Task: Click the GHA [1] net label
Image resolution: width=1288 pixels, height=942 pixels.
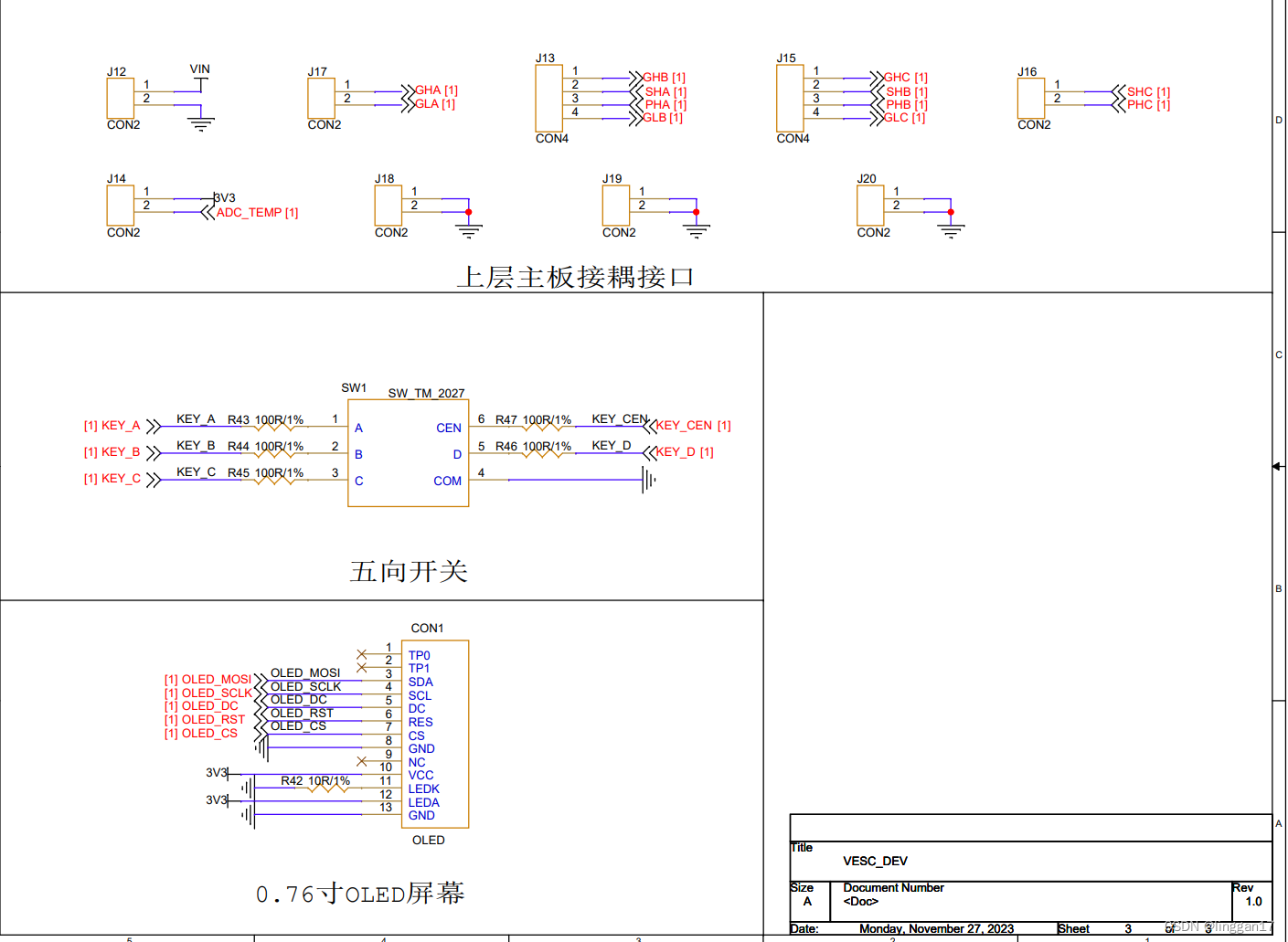Action: (x=436, y=90)
